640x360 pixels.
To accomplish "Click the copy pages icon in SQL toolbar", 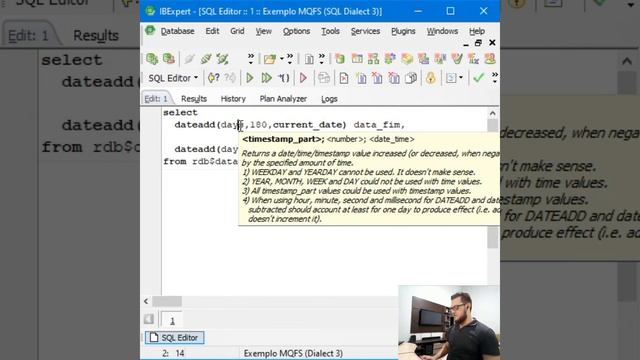I will [x=411, y=78].
